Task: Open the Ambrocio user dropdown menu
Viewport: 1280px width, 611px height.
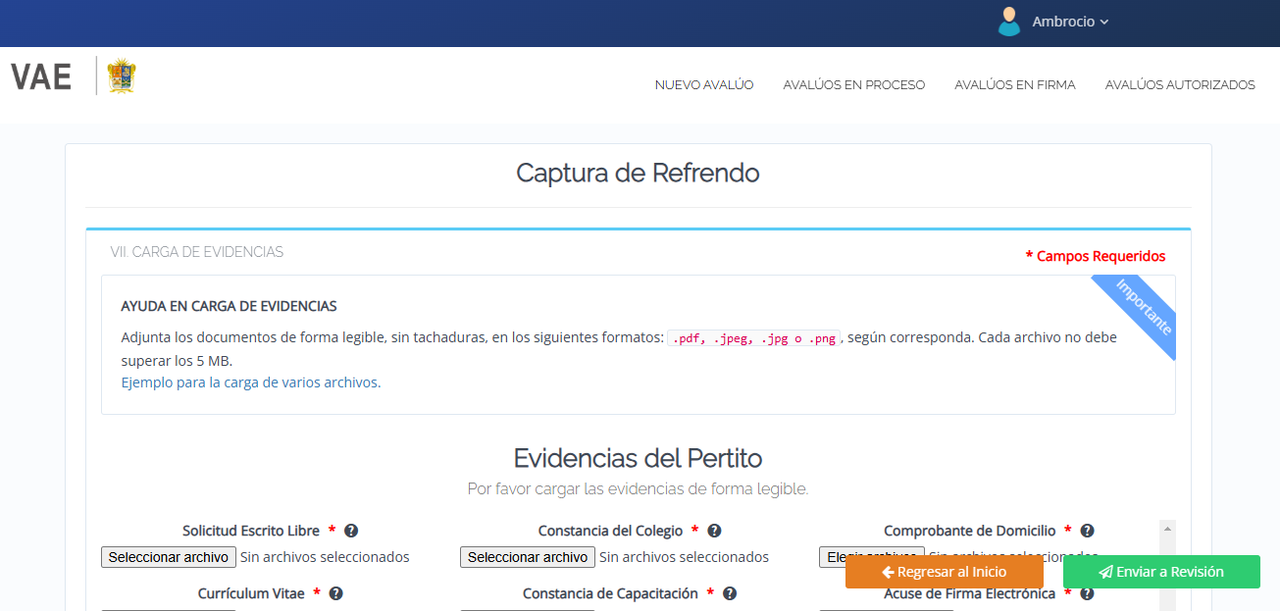Action: [x=1070, y=22]
